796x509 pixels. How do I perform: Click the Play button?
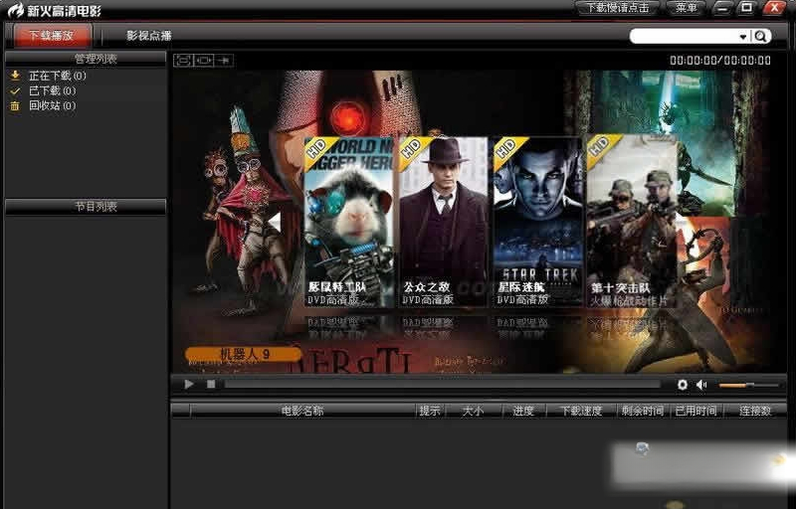(x=189, y=384)
